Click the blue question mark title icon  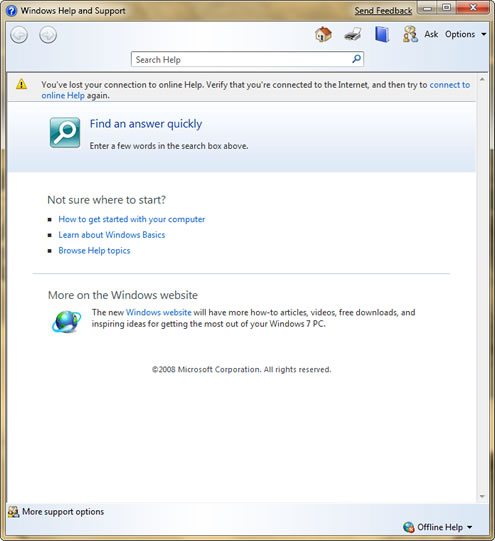click(11, 11)
